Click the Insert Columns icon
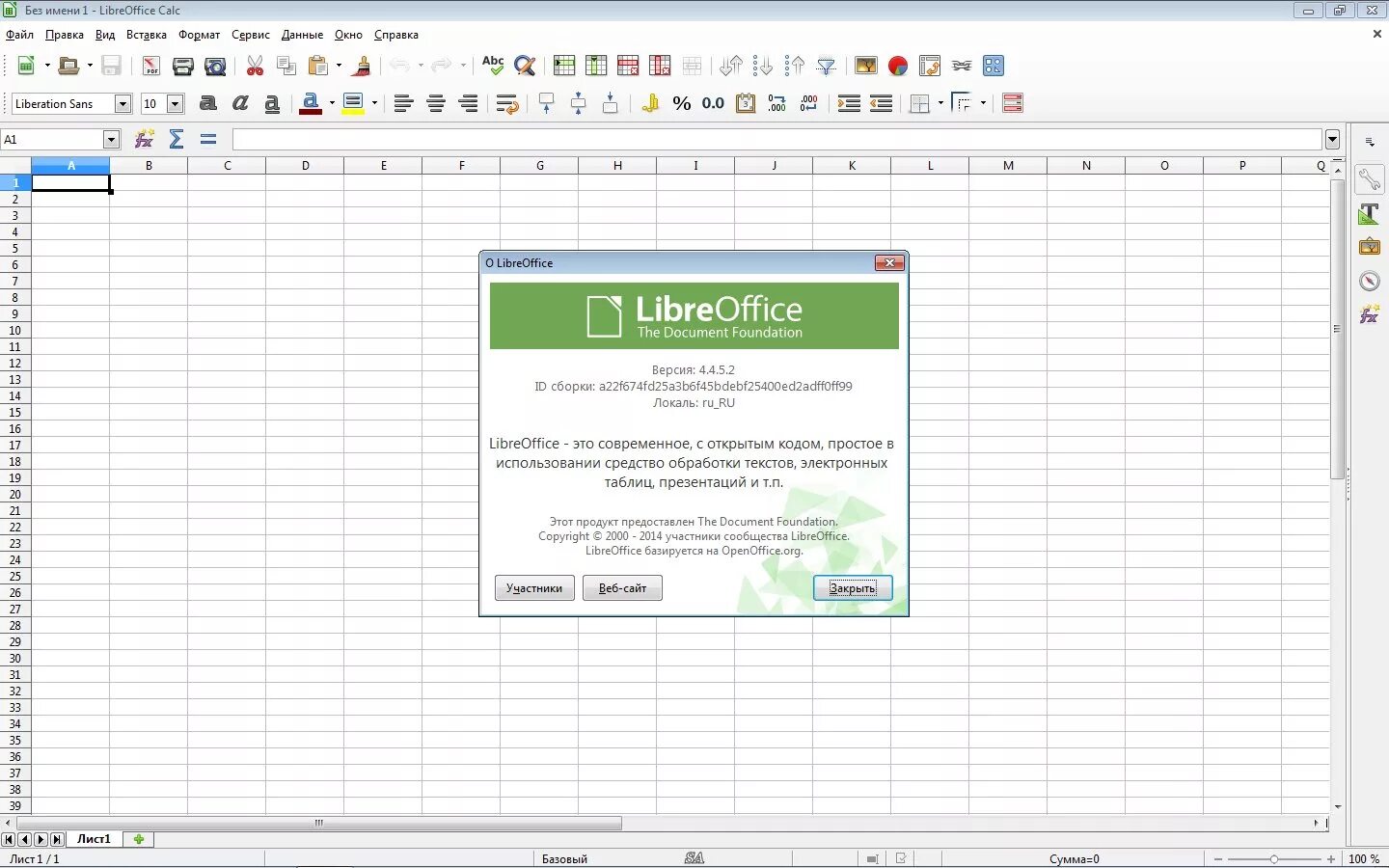The height and width of the screenshot is (868, 1389). click(x=596, y=66)
